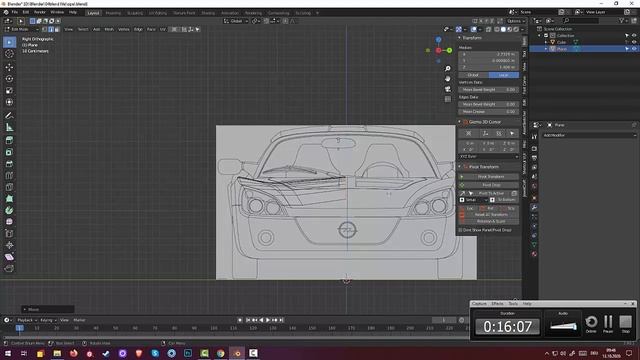Click the viewport pan hand icon
Screen dimensions: 640x360
(x=448, y=78)
